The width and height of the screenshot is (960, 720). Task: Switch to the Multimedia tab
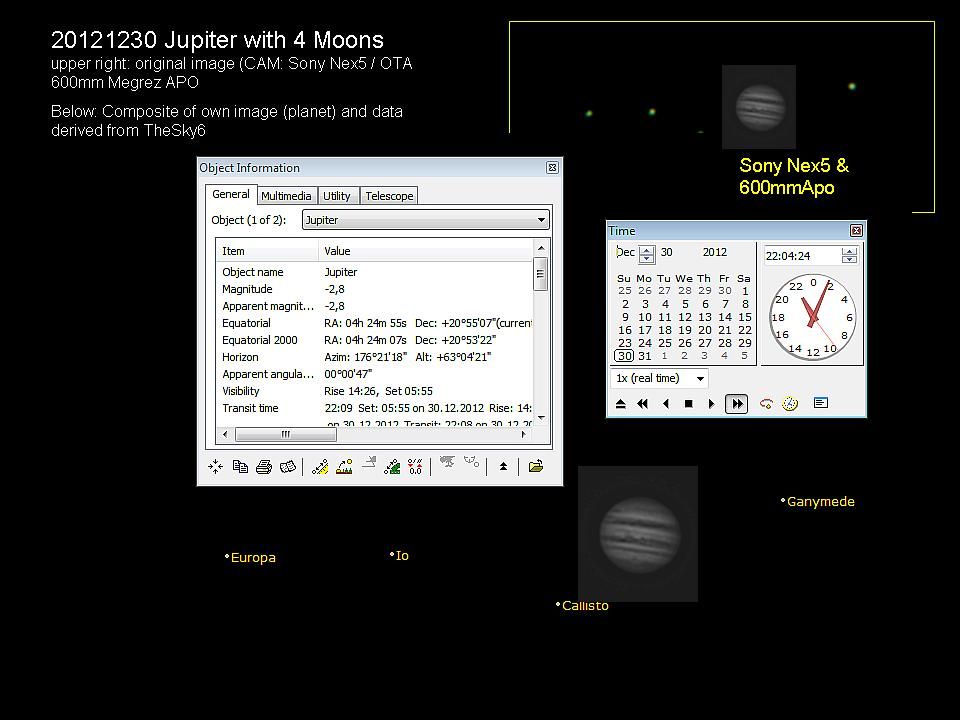point(286,195)
